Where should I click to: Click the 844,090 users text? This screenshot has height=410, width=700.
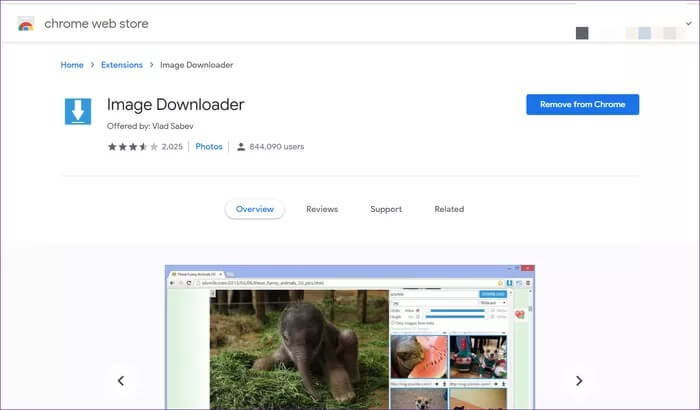277,146
